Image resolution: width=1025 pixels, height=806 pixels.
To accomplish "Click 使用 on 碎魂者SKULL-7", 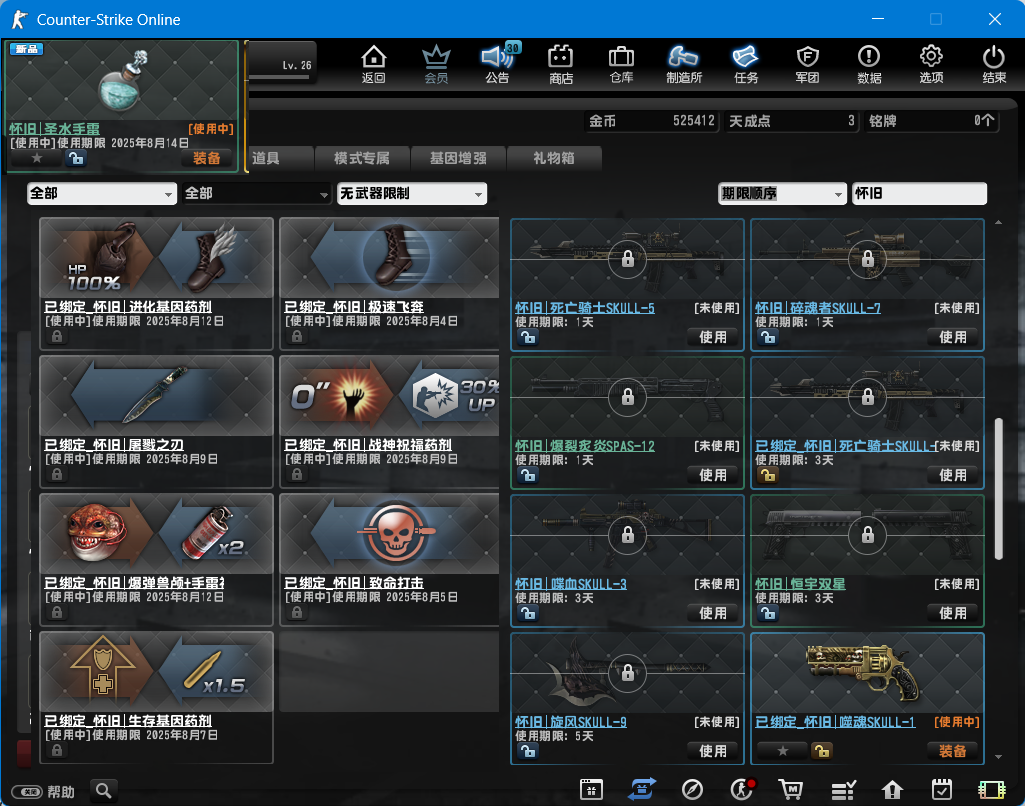I will 952,337.
